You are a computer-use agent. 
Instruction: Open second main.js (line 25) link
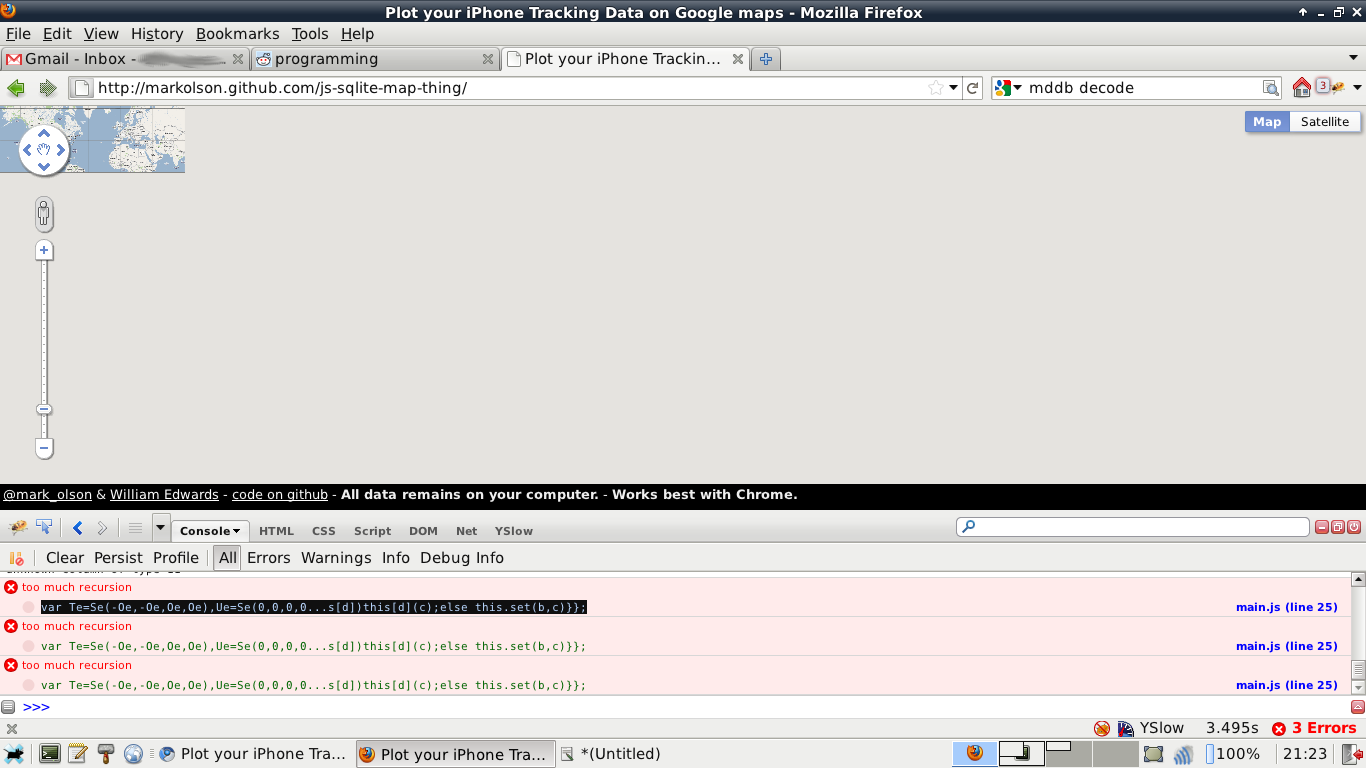[1287, 646]
